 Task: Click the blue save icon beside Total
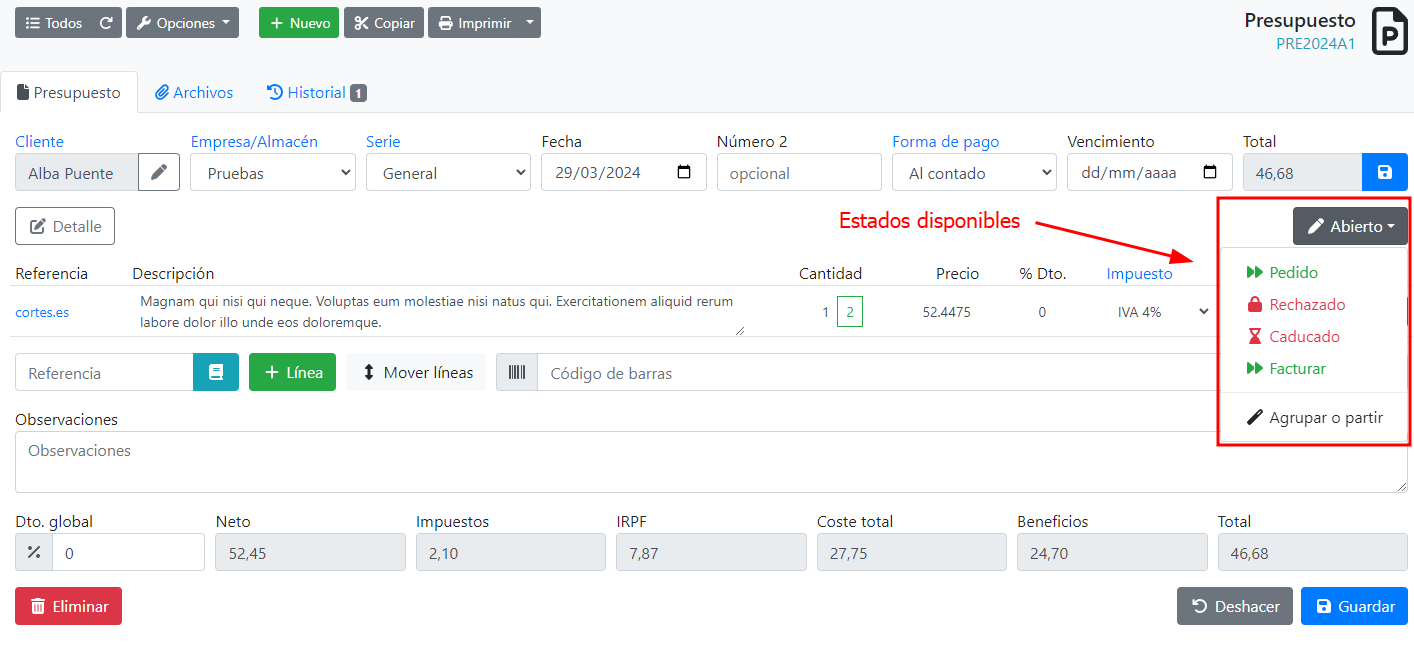(1385, 173)
